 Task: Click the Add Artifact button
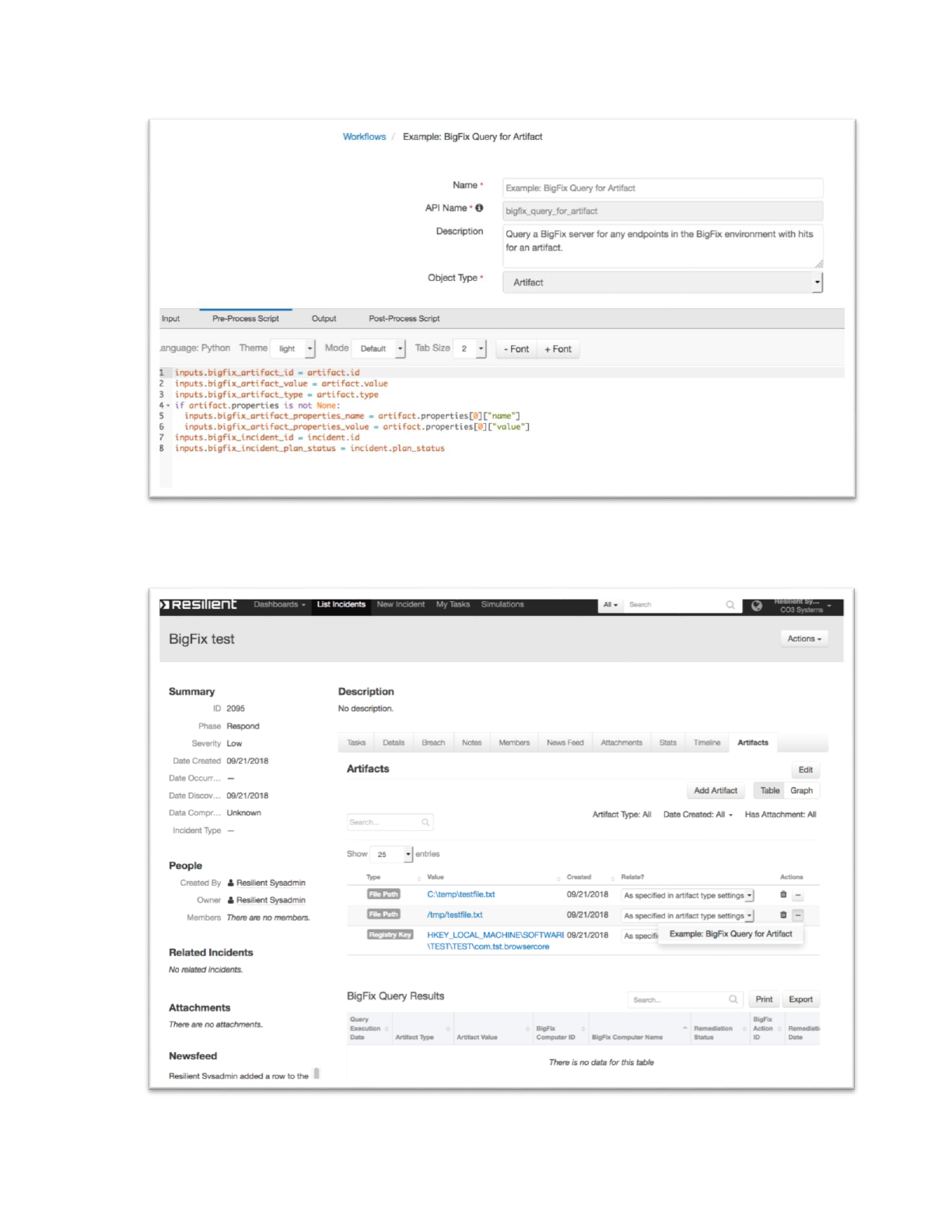click(x=716, y=791)
